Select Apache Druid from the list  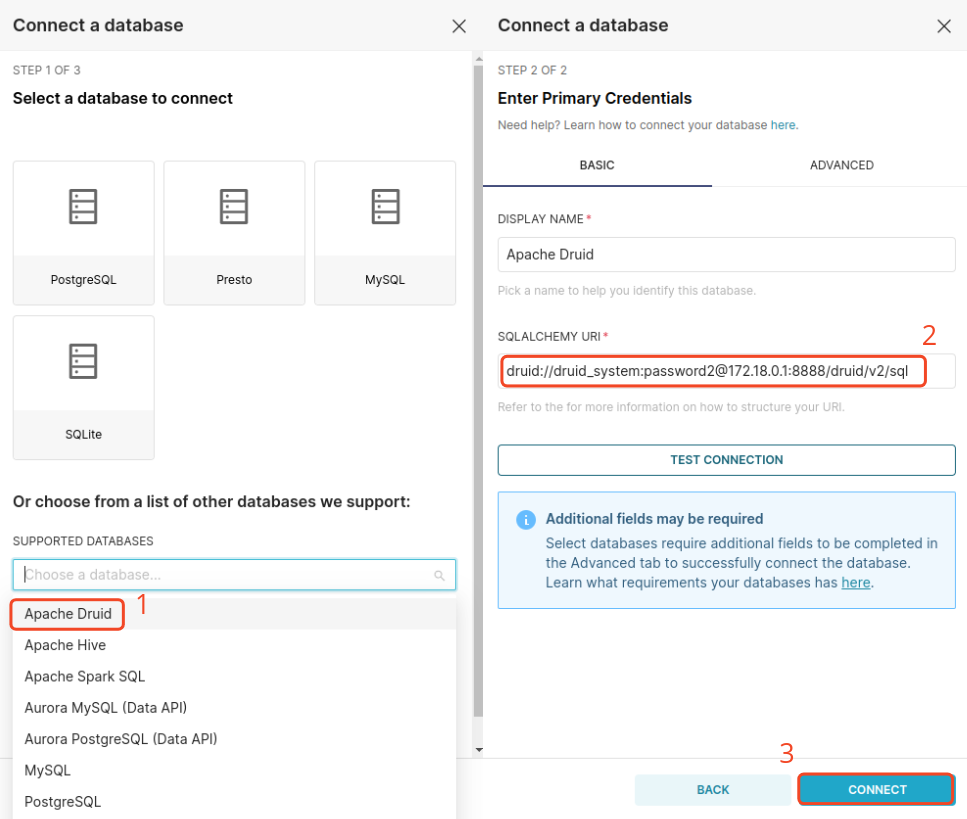(68, 614)
